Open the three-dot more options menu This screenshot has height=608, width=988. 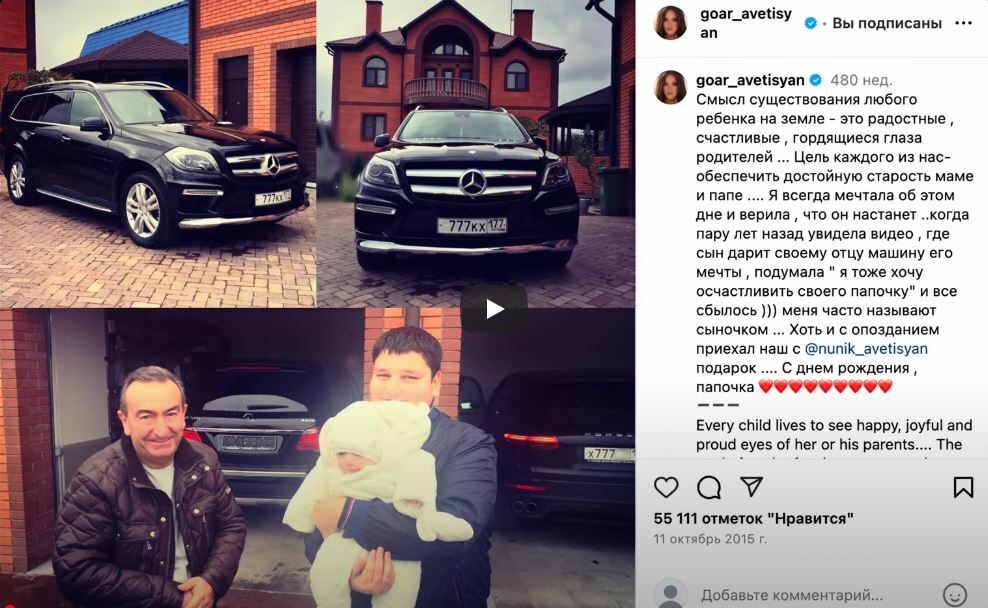pyautogui.click(x=963, y=23)
